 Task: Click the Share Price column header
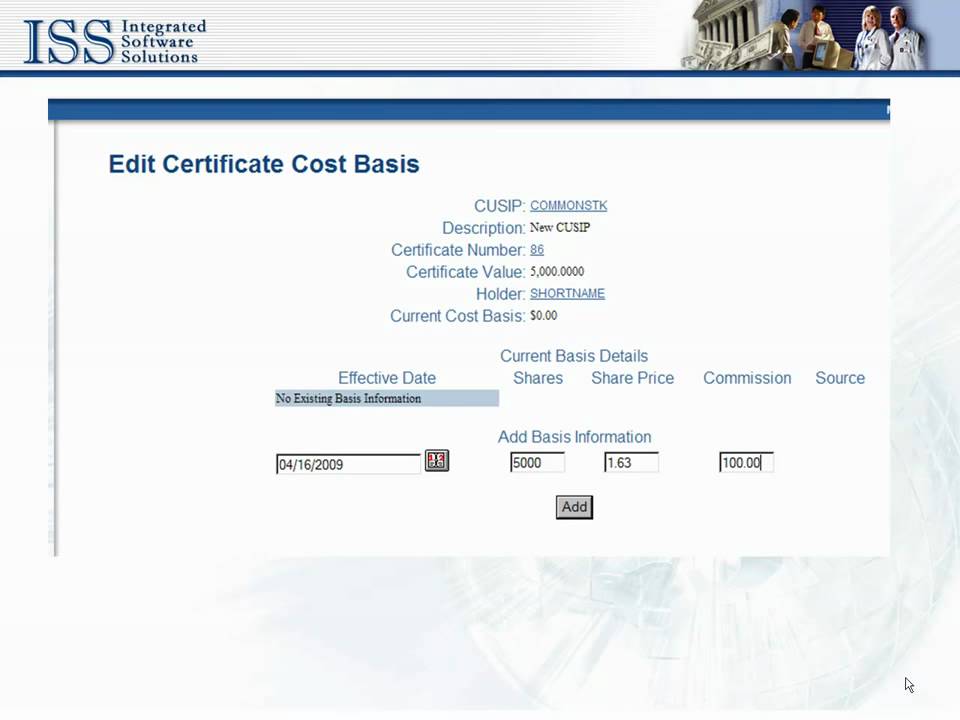pos(632,378)
